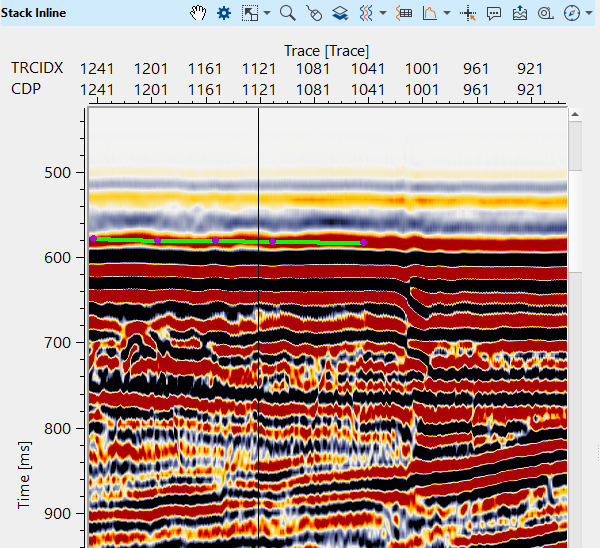Toggle the crosshair cursor tracking icon
Image resolution: width=600 pixels, height=548 pixels.
[x=467, y=13]
